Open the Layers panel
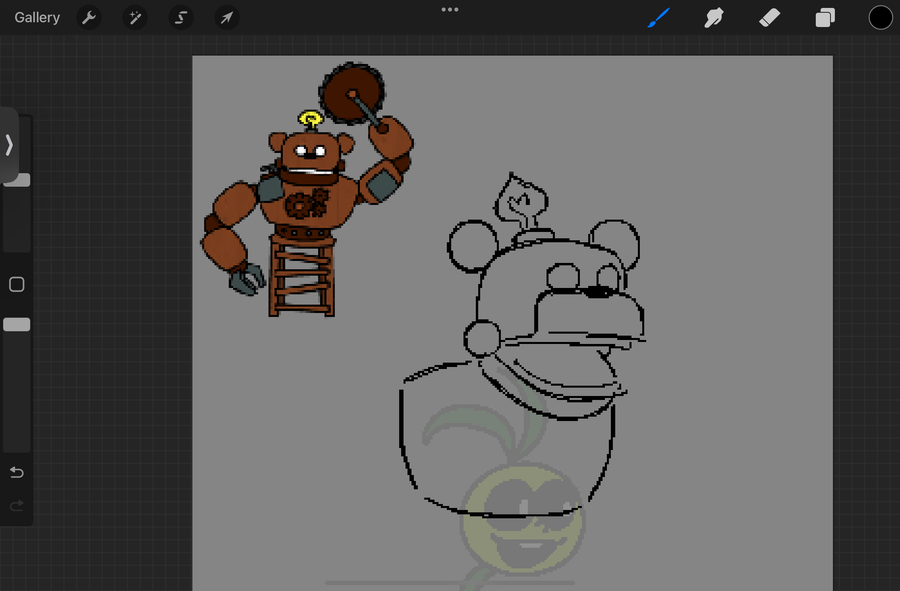Image resolution: width=900 pixels, height=591 pixels. (x=825, y=18)
